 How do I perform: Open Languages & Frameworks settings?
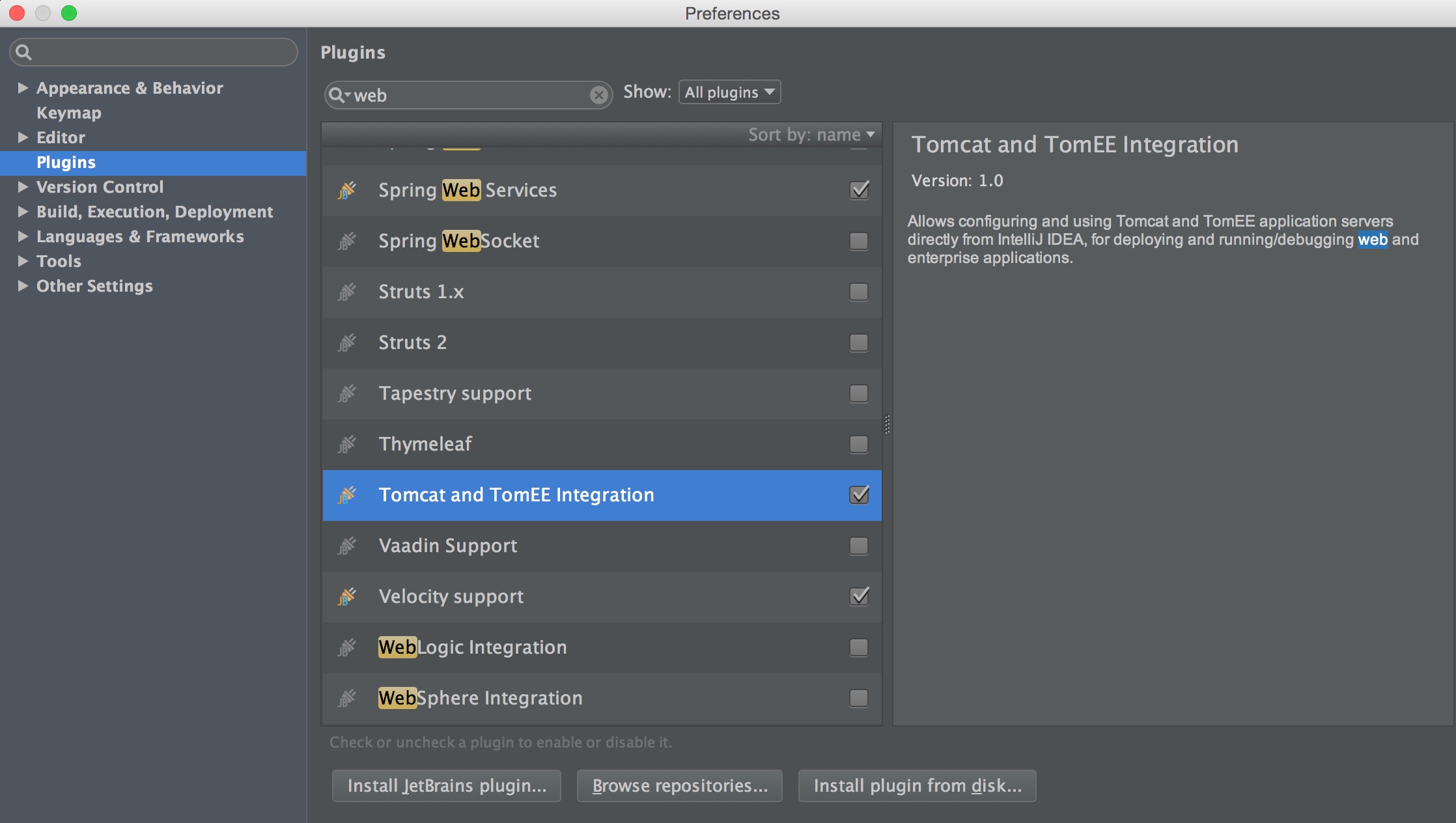pos(140,236)
